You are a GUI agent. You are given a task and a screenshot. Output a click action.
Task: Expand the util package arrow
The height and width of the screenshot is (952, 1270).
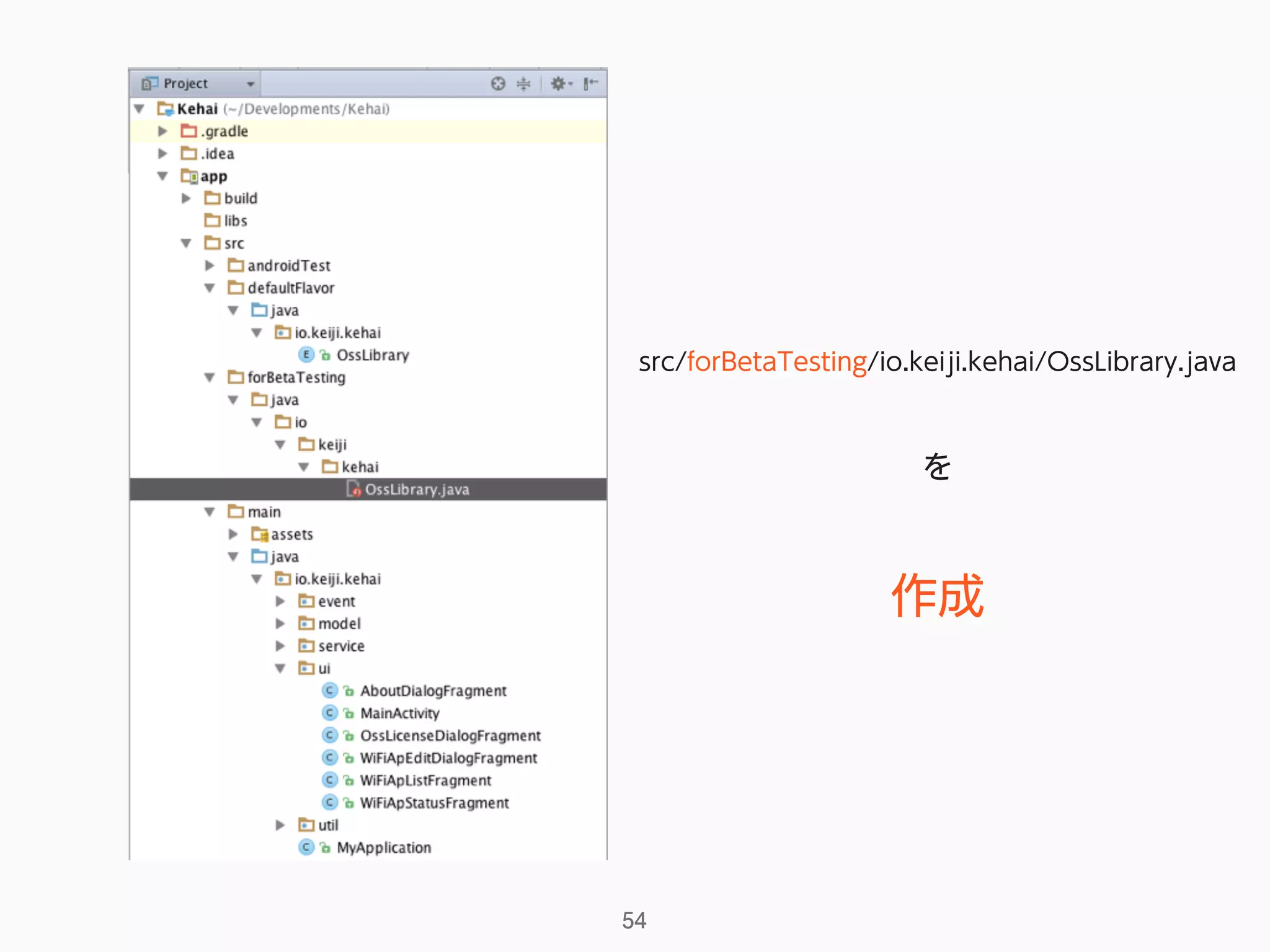tap(281, 825)
